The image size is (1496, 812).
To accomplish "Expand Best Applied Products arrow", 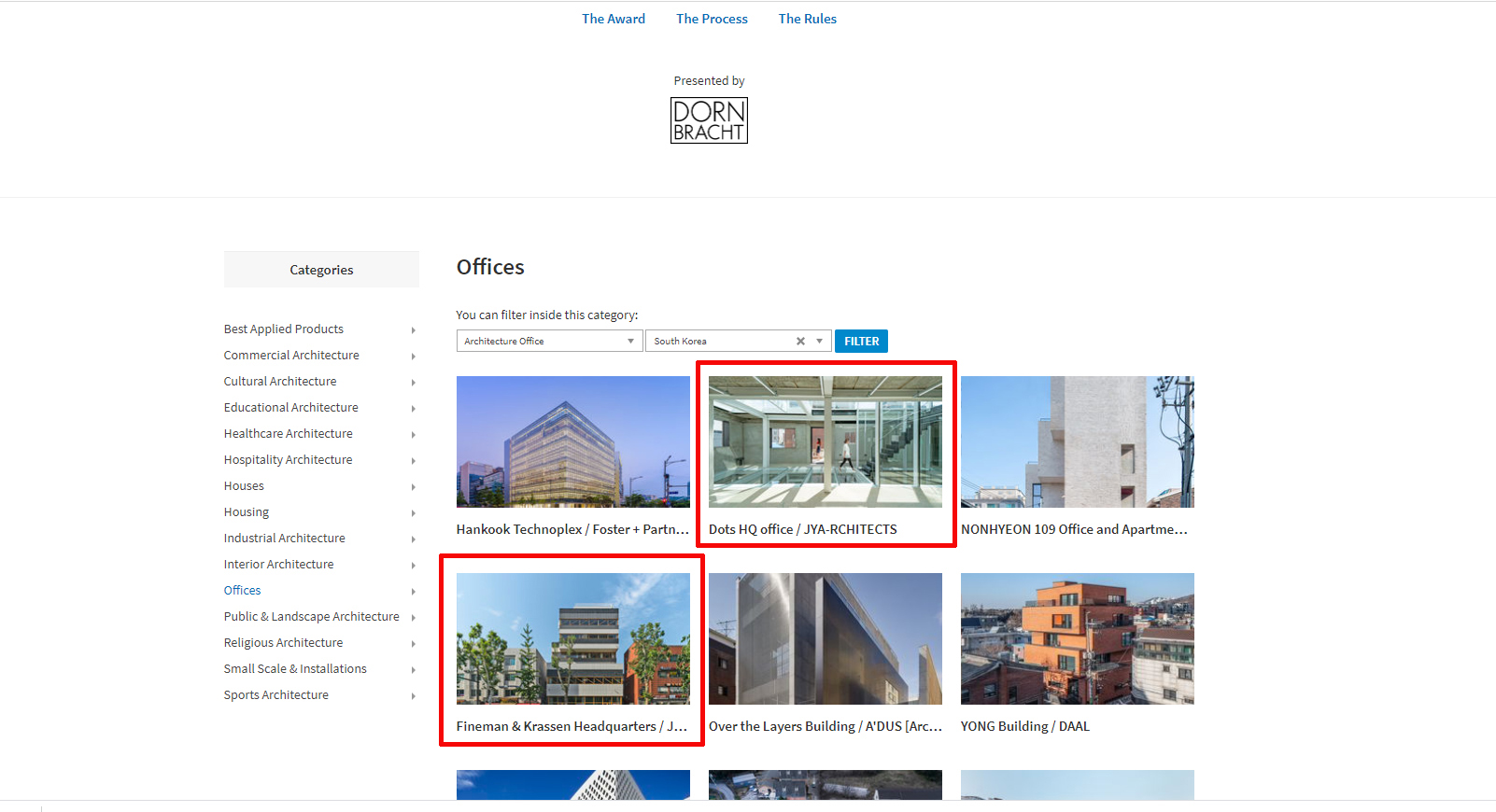I will (413, 330).
